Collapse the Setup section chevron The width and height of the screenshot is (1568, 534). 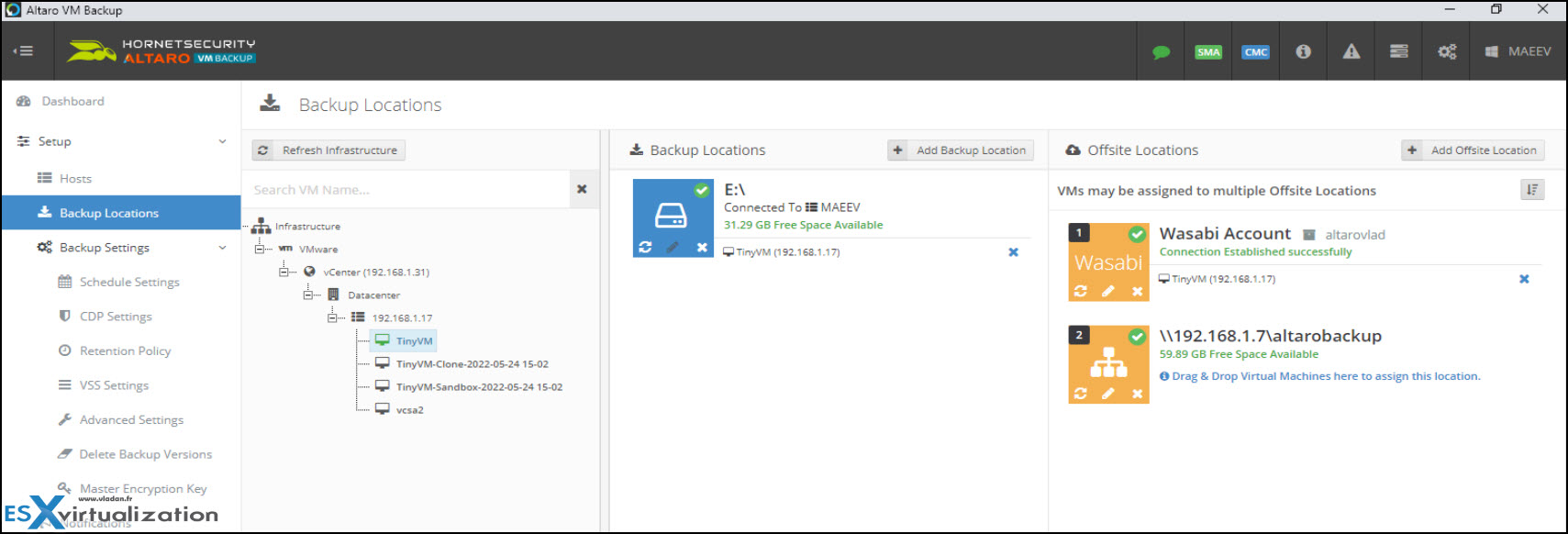[222, 141]
